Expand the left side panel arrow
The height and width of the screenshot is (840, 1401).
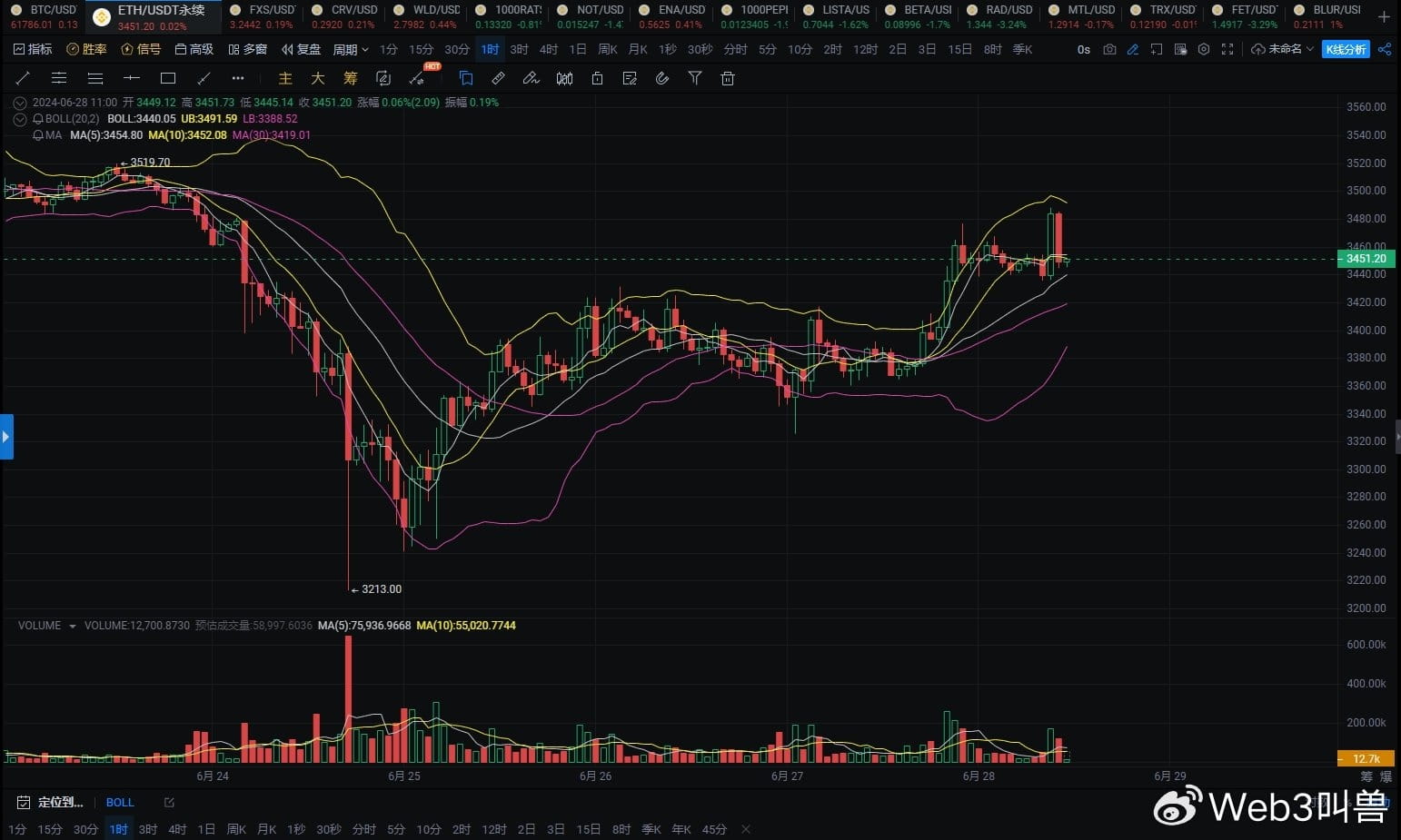(x=6, y=437)
